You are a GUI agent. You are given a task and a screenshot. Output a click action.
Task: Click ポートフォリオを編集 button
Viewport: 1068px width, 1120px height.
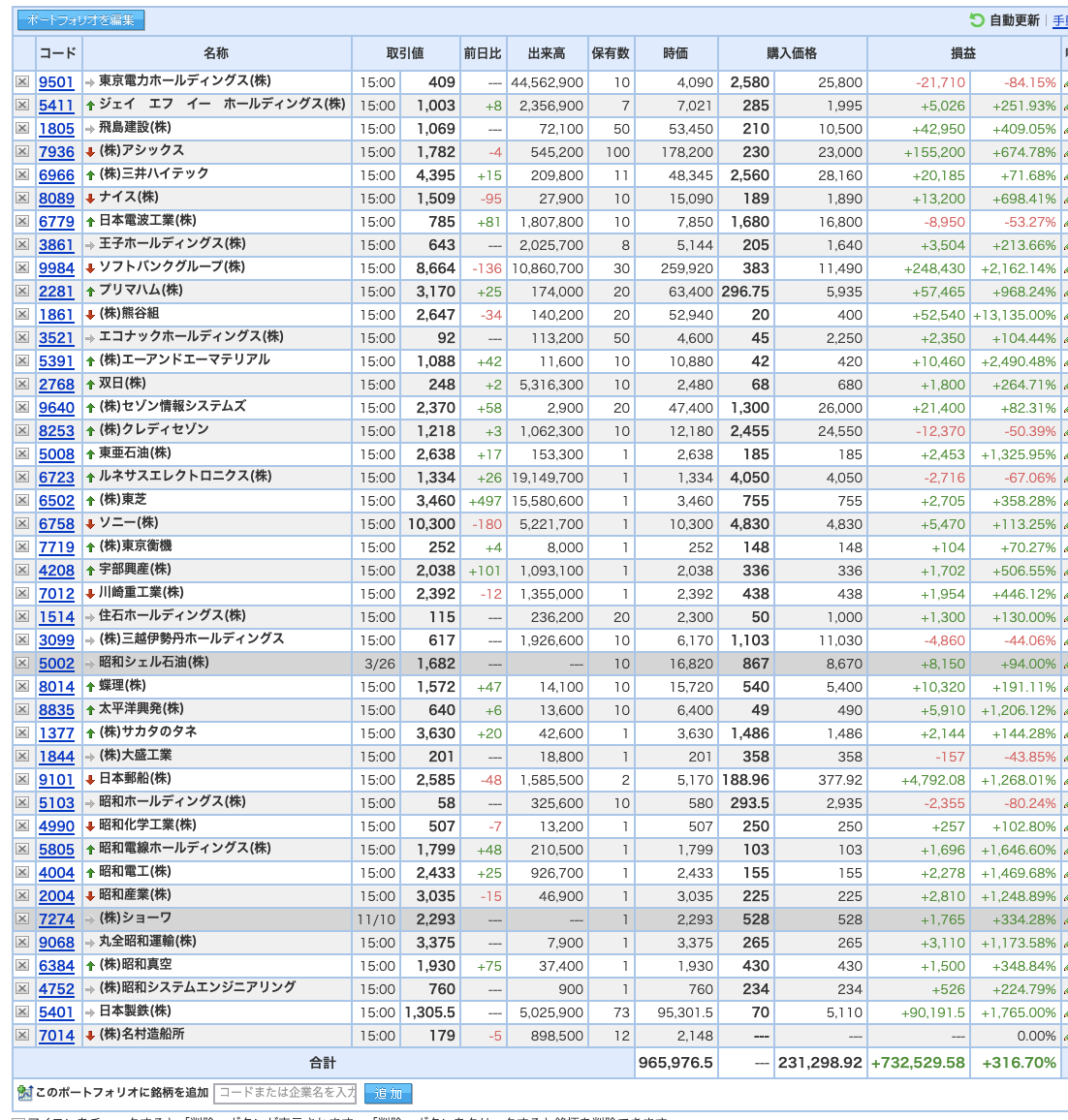(80, 20)
